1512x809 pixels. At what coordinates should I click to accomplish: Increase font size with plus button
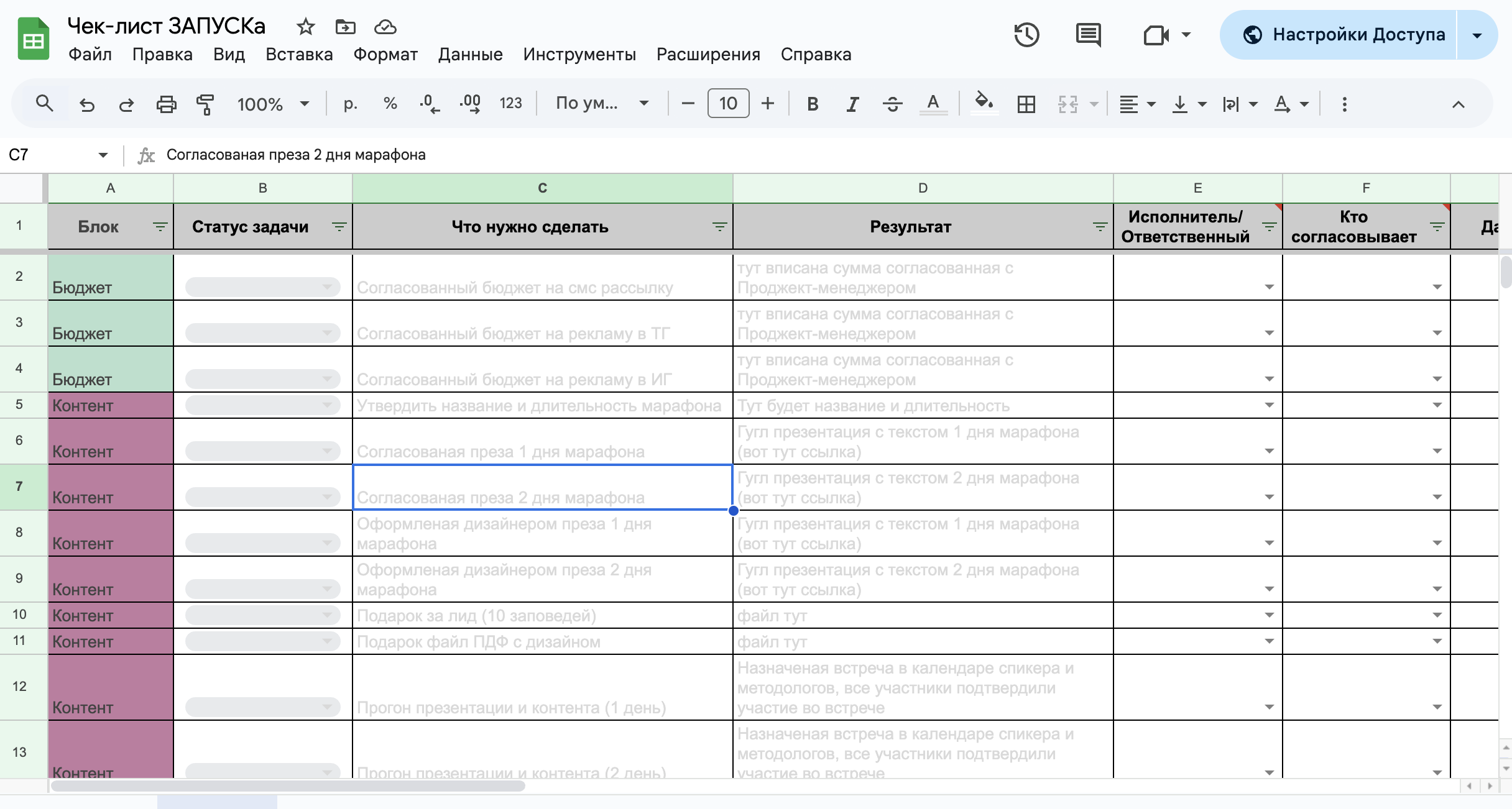pyautogui.click(x=768, y=103)
